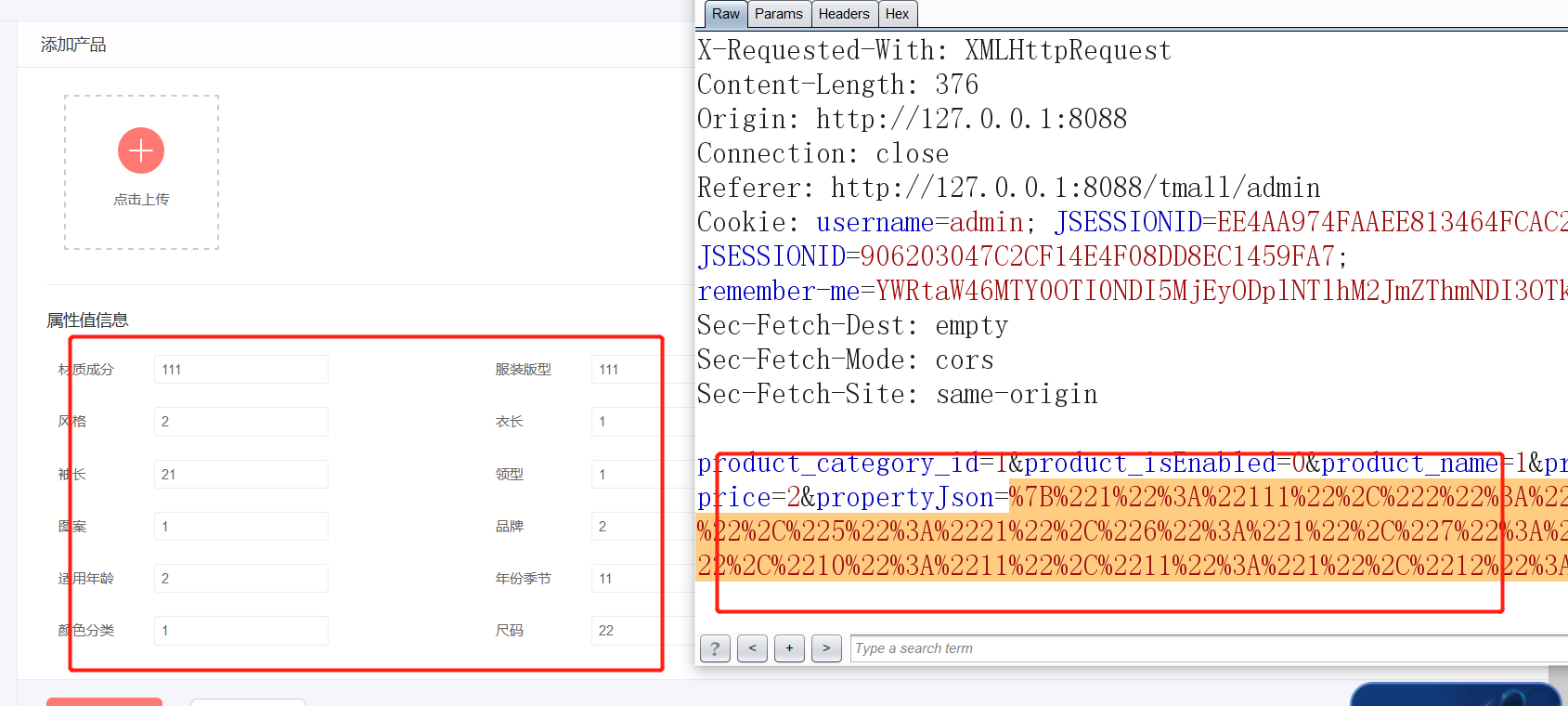The height and width of the screenshot is (706, 1568).
Task: Click the Sec-Fetch-Dest: empty line
Action: pyautogui.click(x=852, y=325)
